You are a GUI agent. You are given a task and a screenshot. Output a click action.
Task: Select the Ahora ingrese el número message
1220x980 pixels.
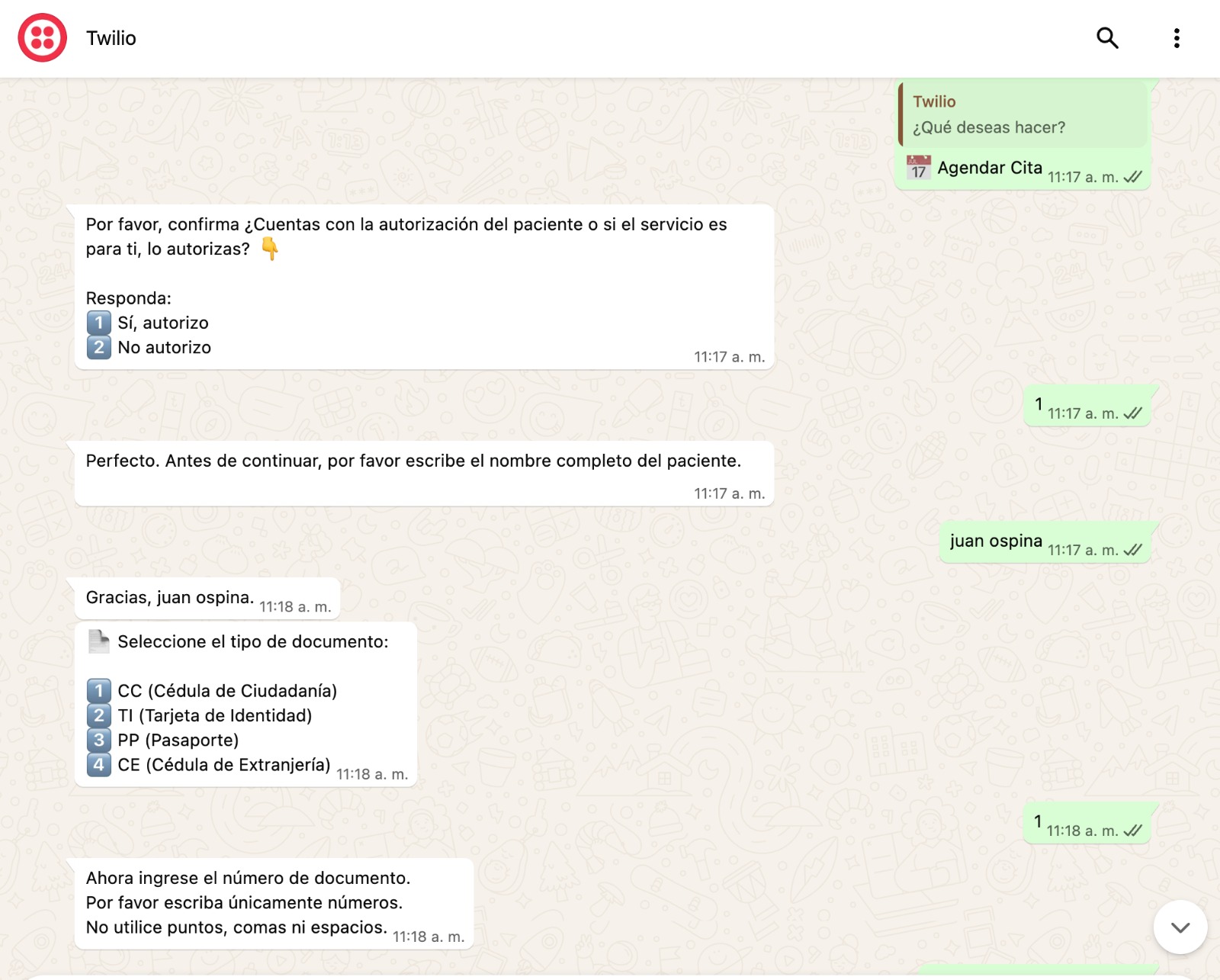point(274,904)
